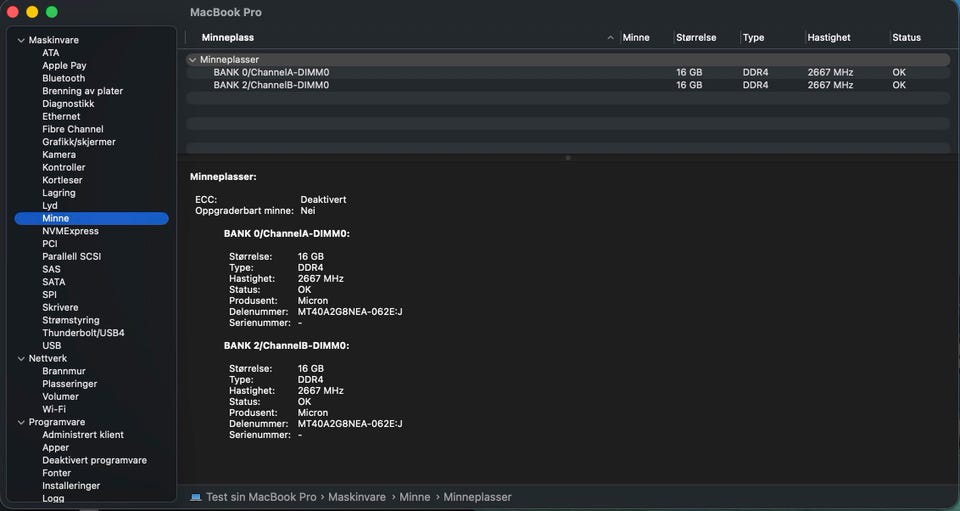Collapse the Maskinvare section
The width and height of the screenshot is (960, 511).
pyautogui.click(x=21, y=40)
